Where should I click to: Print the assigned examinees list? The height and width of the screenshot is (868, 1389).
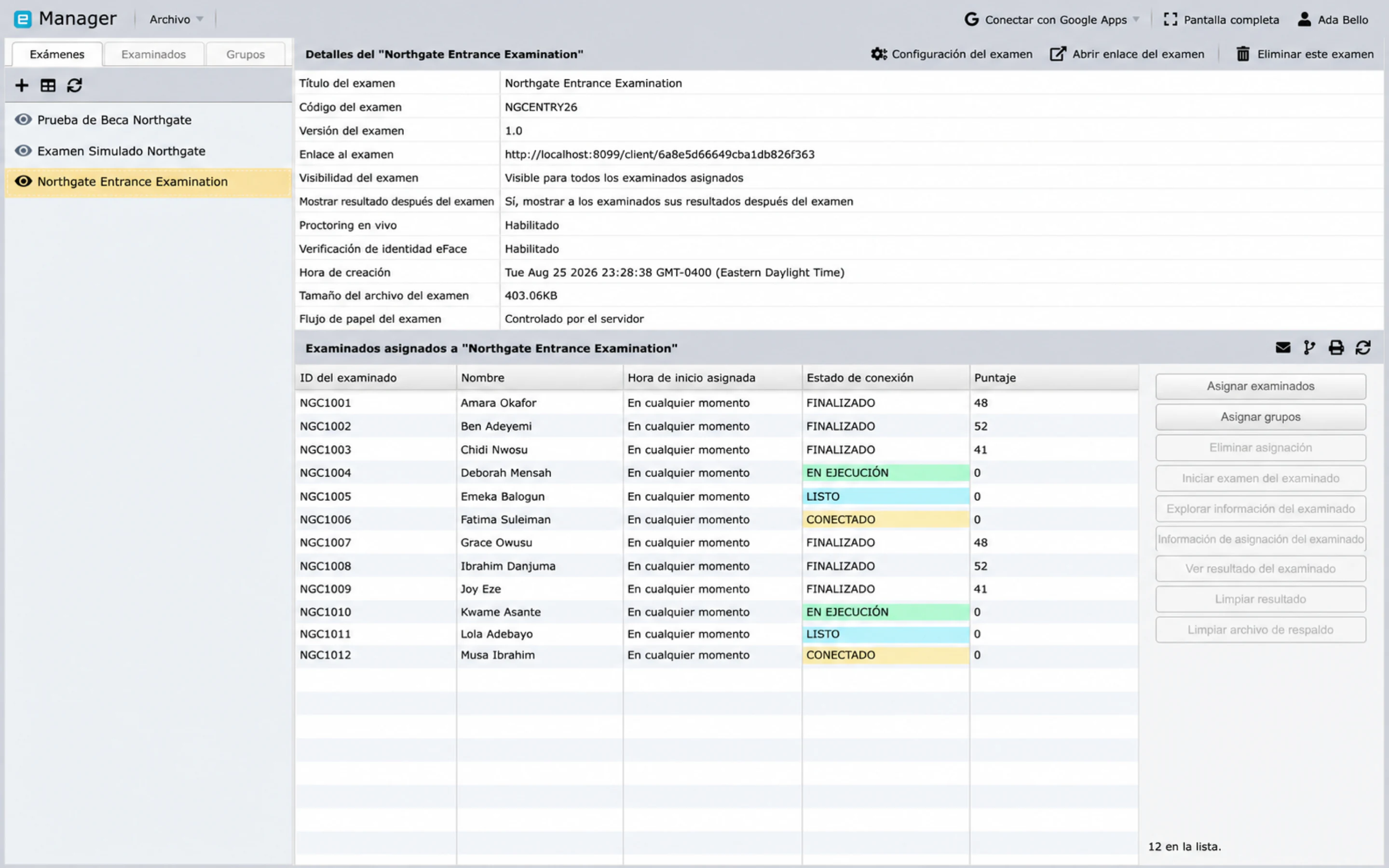point(1336,348)
